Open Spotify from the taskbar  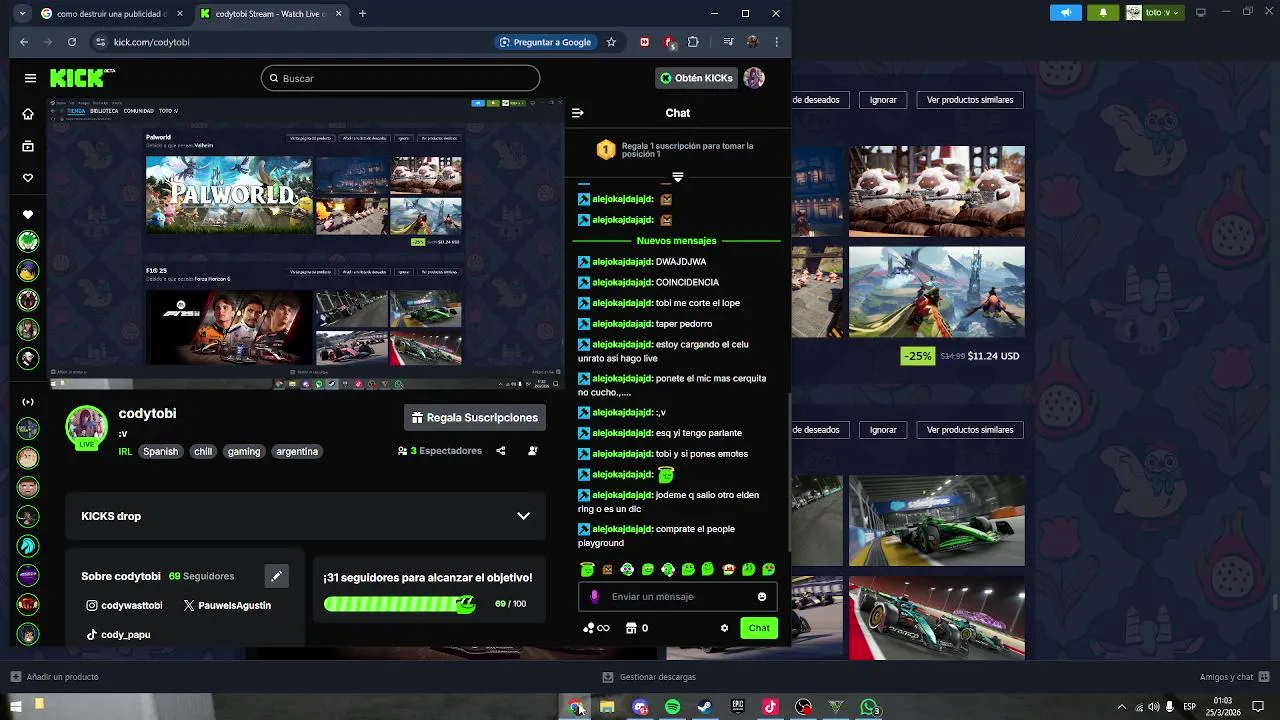click(673, 707)
